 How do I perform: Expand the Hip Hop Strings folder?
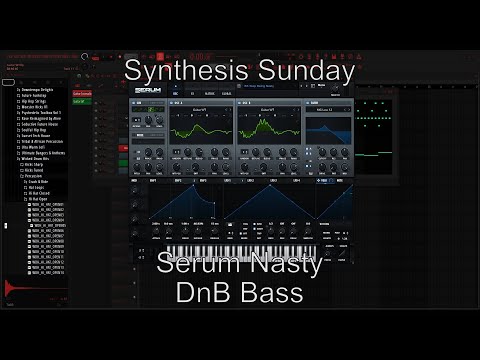click(x=31, y=101)
